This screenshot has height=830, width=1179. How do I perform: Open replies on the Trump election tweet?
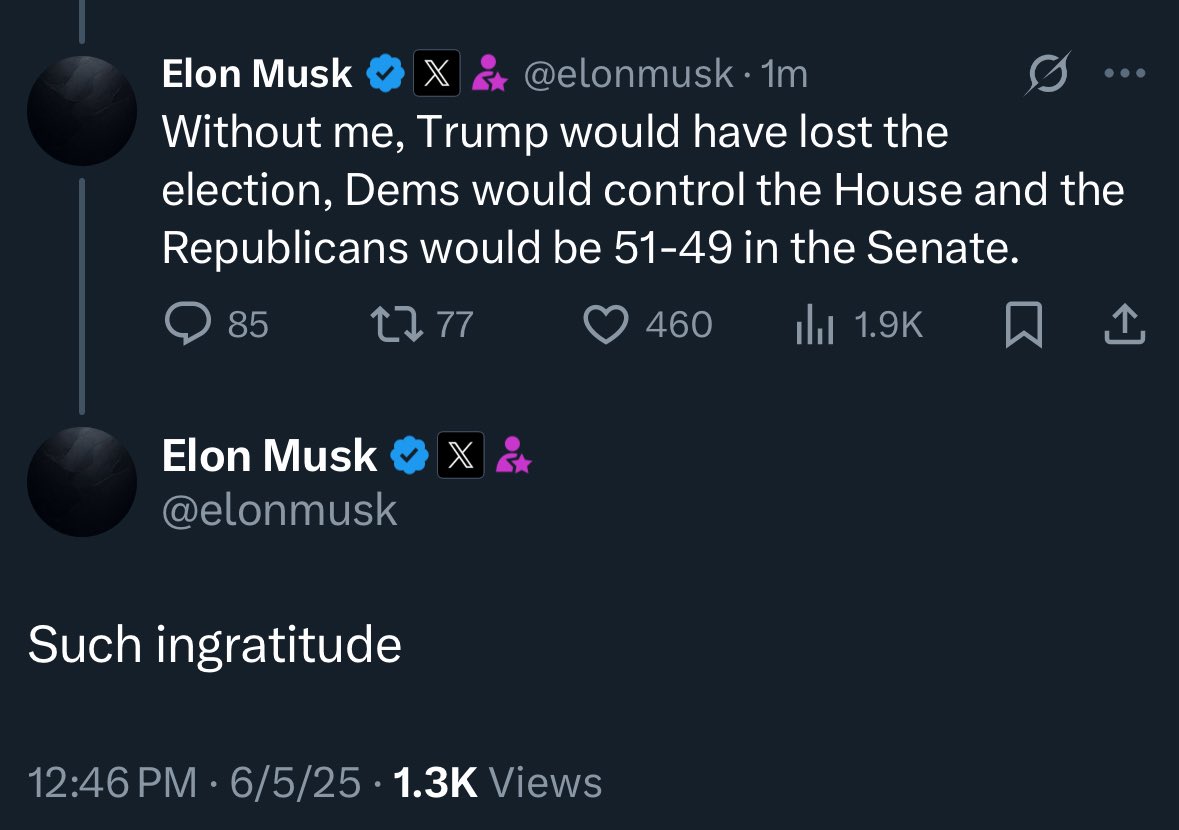[217, 324]
